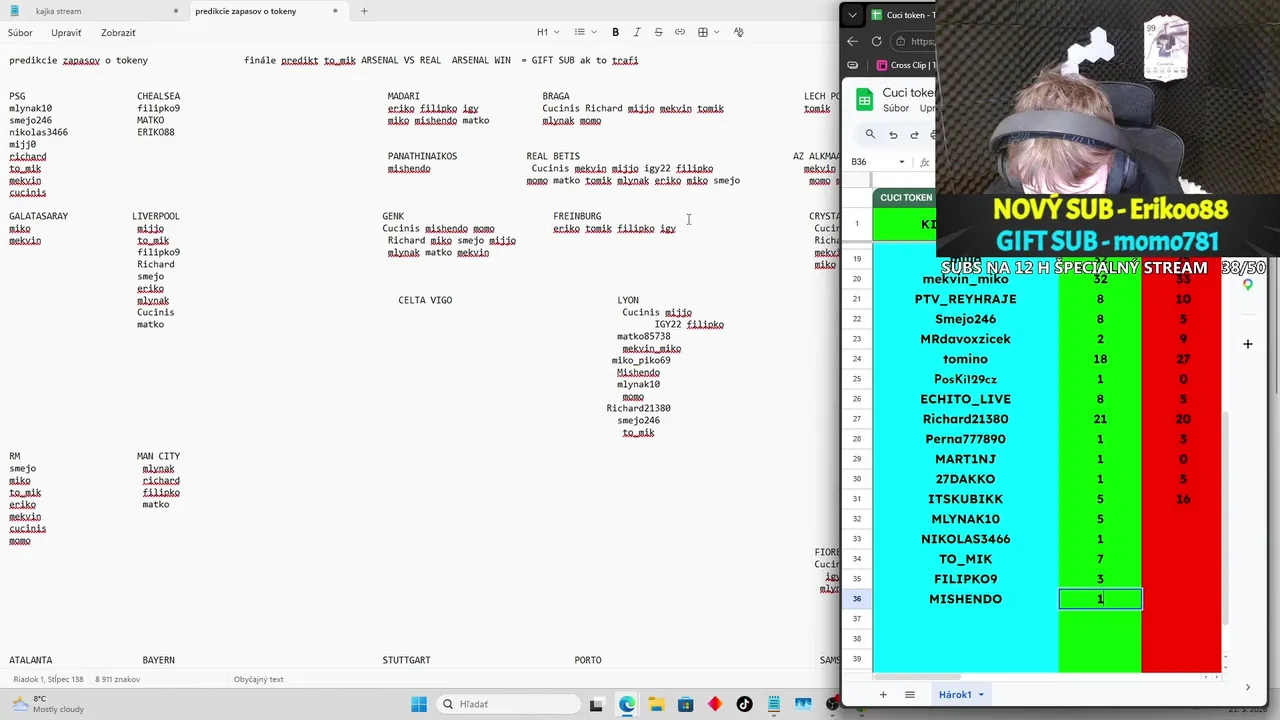Click the LIVERPOOL heading in Notepad text
Image resolution: width=1280 pixels, height=720 pixels.
pos(156,216)
